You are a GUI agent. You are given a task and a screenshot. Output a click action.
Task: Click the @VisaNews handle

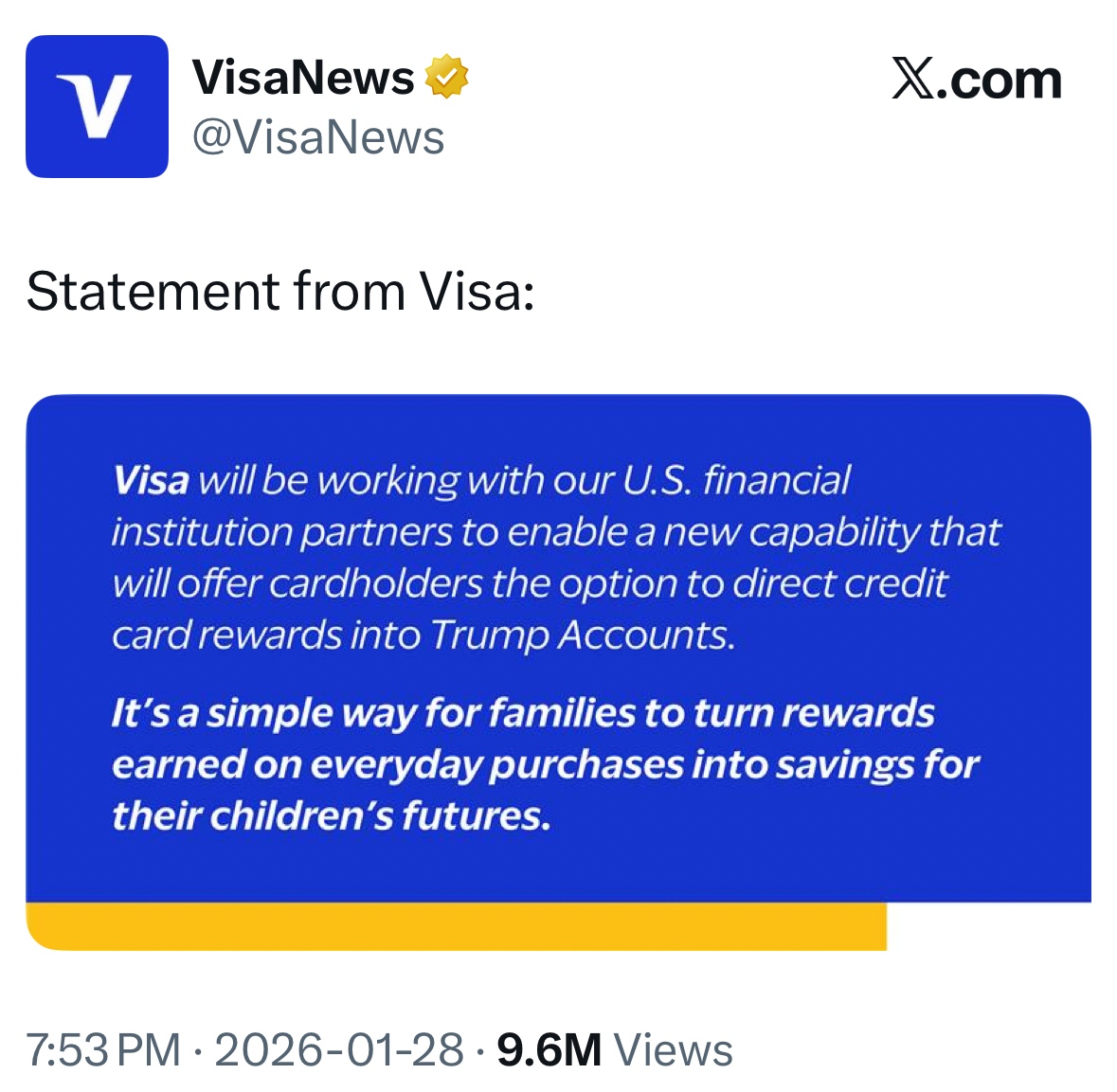[318, 137]
